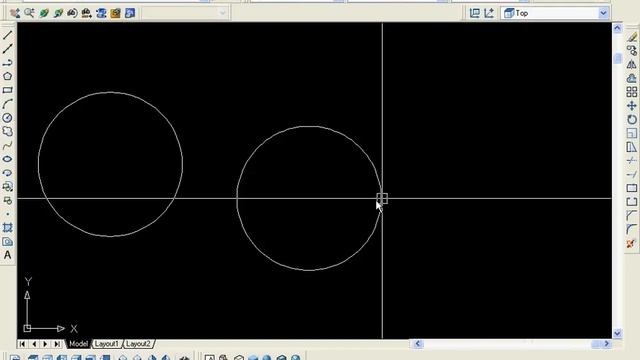This screenshot has width=640, height=360.
Task: Select the Rectangle tool
Action: 7,90
